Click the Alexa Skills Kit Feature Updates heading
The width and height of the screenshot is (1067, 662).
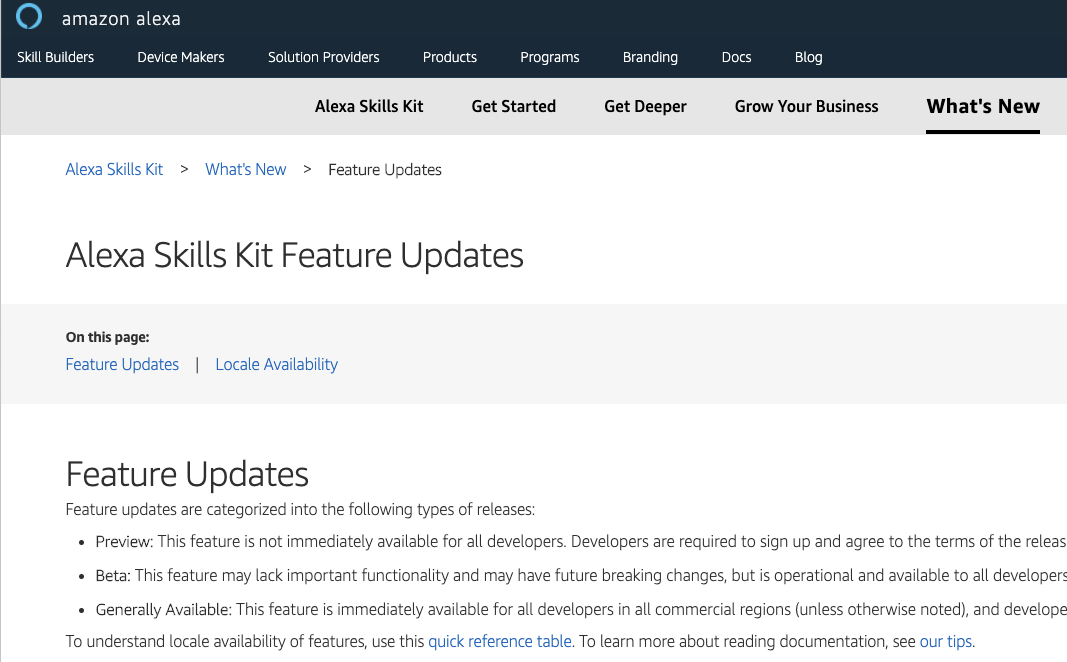(x=295, y=256)
